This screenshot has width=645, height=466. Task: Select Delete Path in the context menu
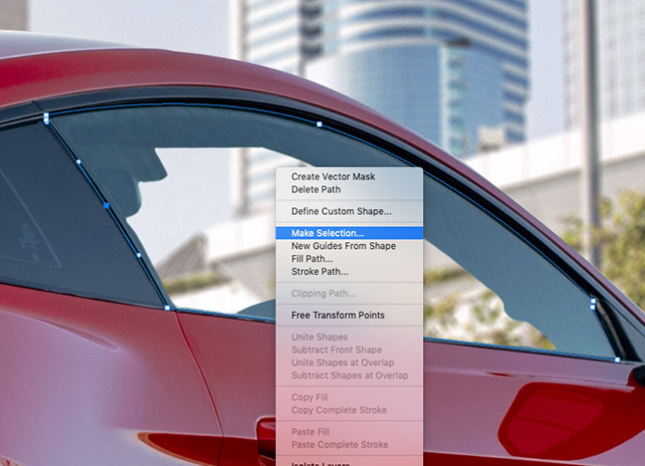349,190
